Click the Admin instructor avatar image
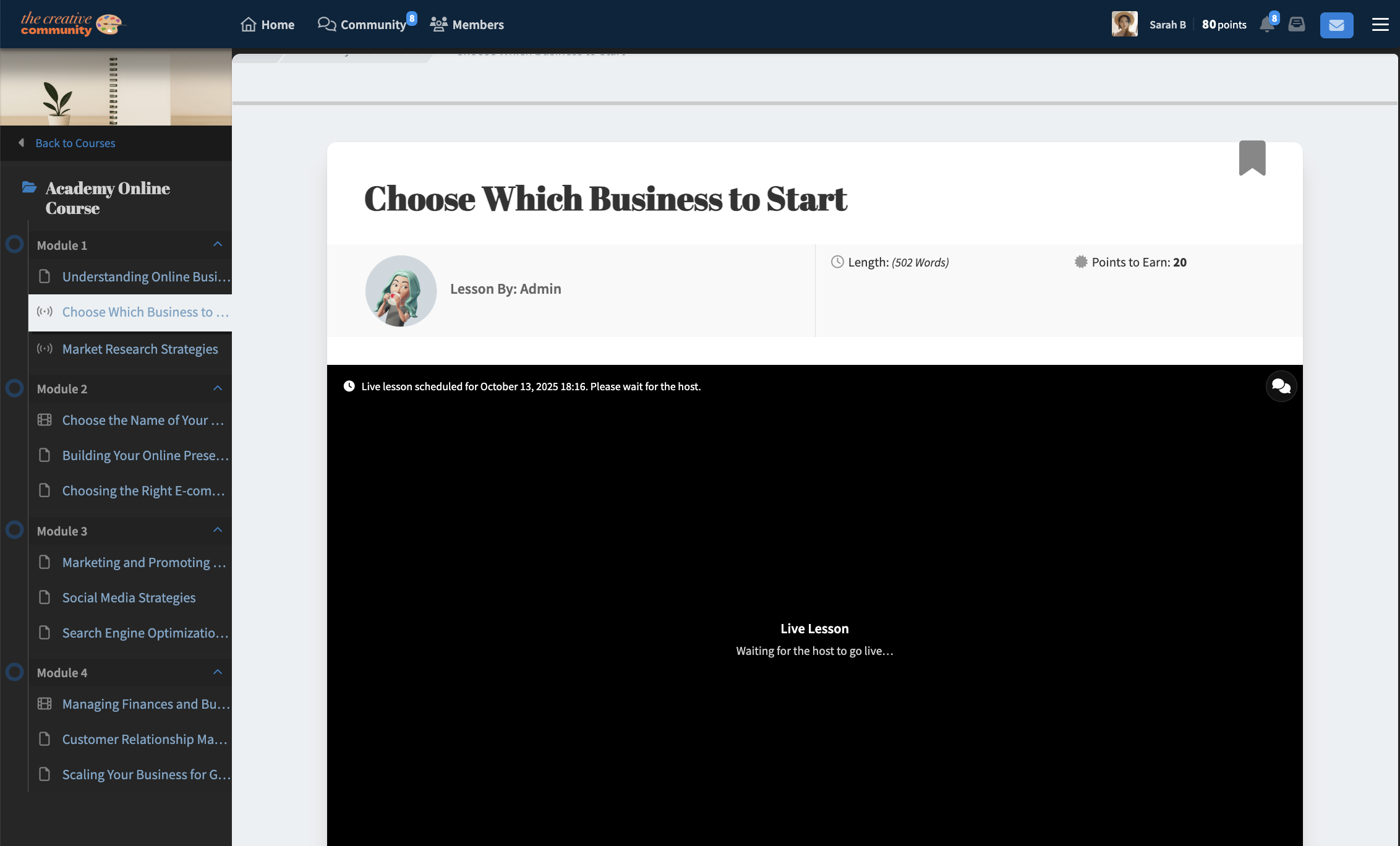The image size is (1400, 846). (401, 291)
